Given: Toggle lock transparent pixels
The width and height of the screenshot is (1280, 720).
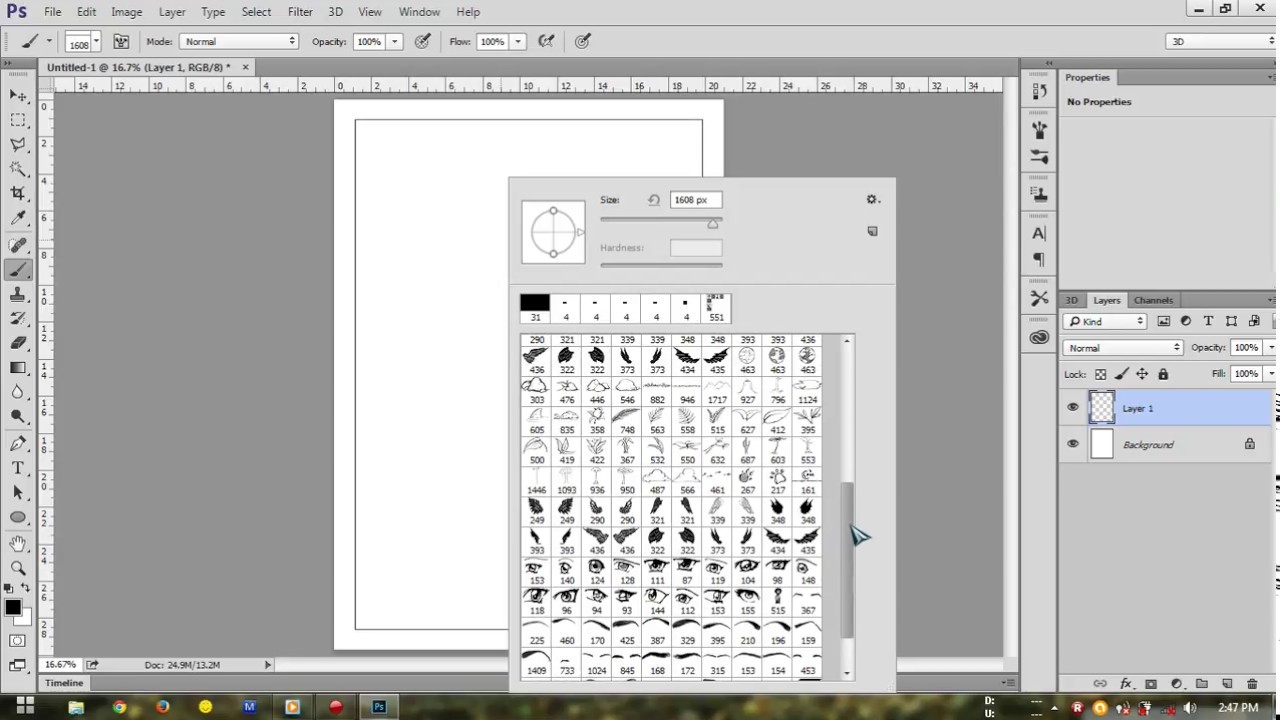Looking at the screenshot, I should pos(1100,374).
